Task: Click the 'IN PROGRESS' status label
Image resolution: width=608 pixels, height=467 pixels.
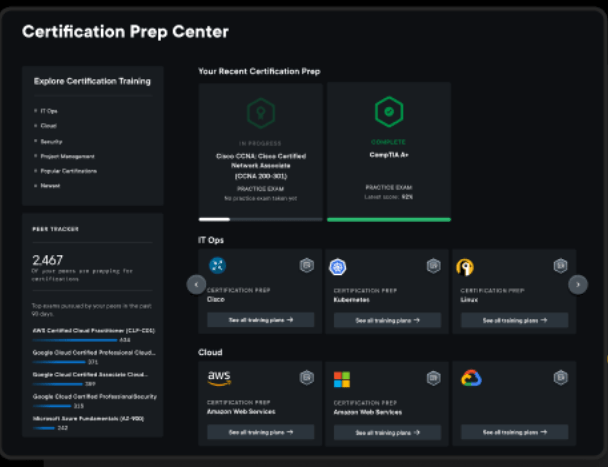Action: (x=260, y=144)
